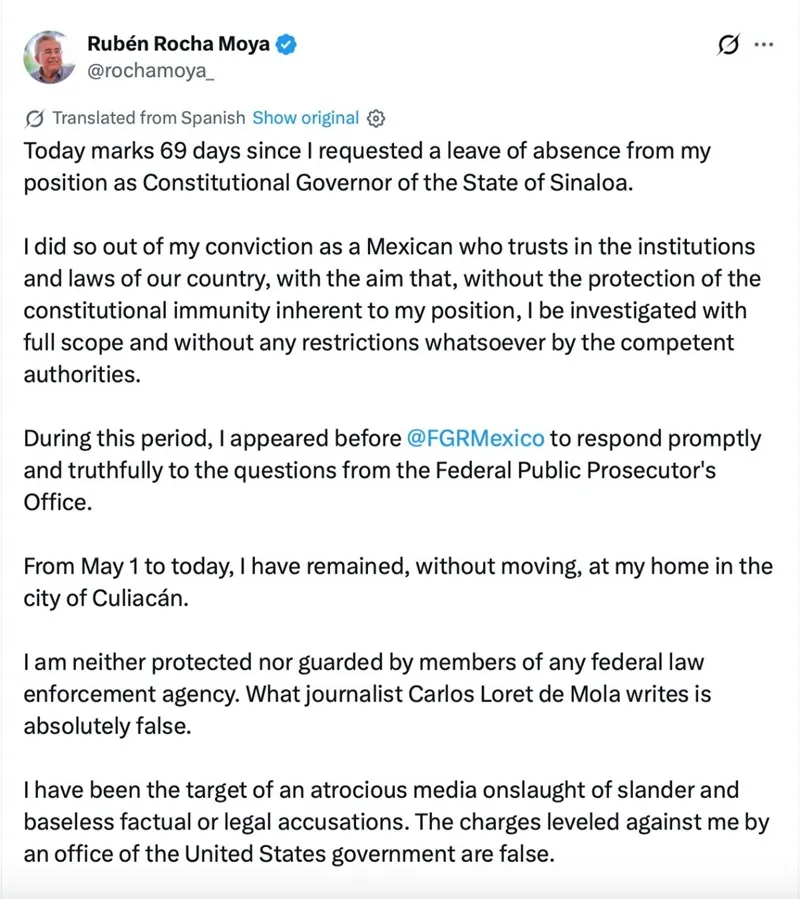Click the blue verified badge
800x899 pixels.
286,44
